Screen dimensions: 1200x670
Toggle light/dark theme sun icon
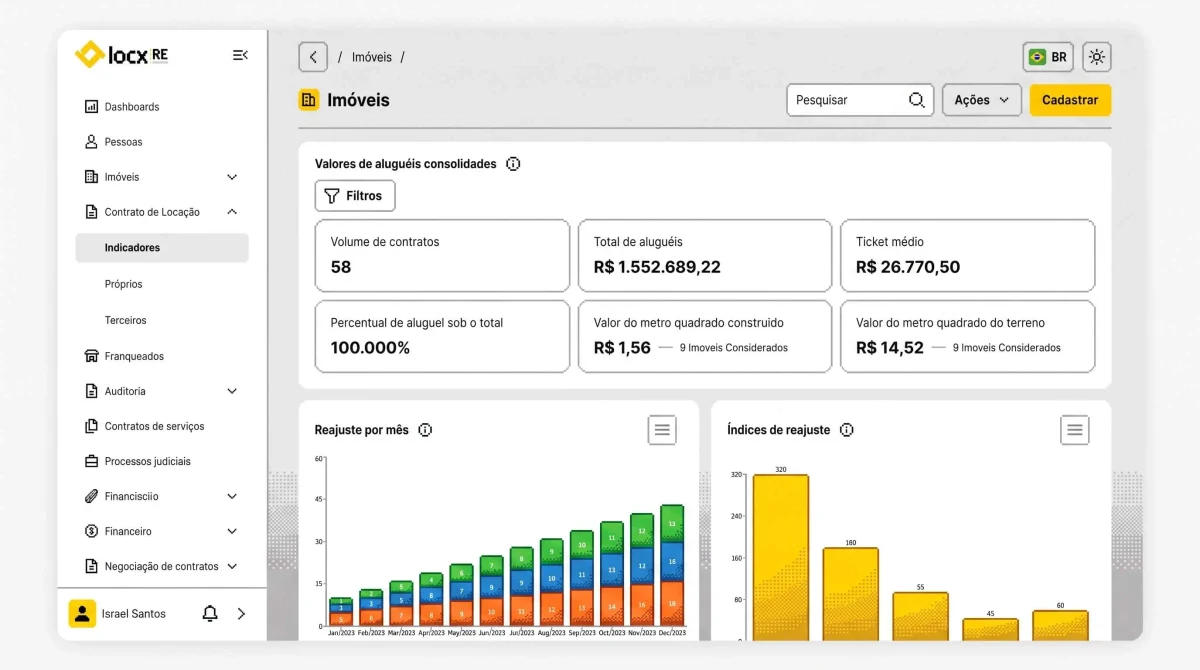[1097, 57]
